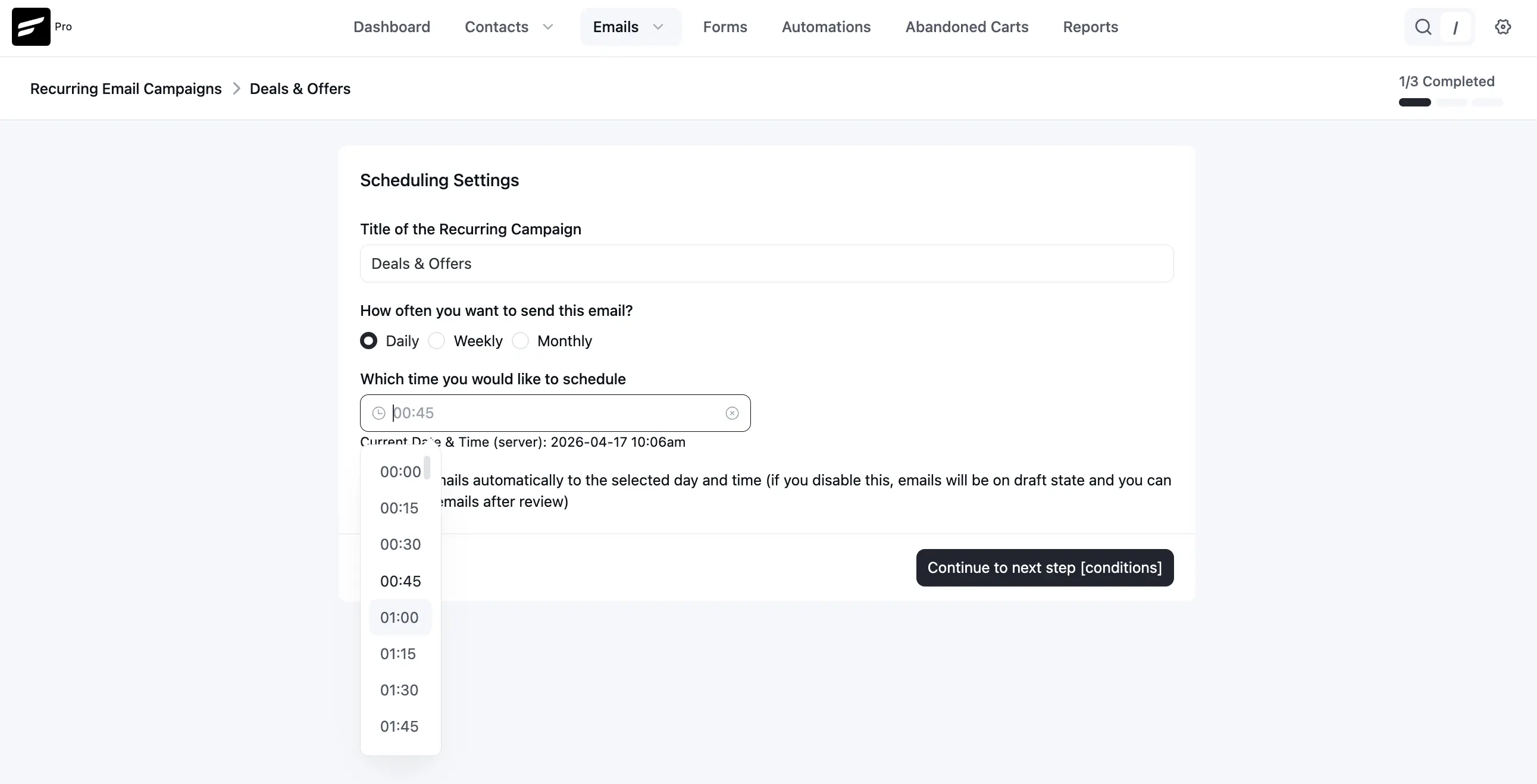Clear the time field with the x icon
The width and height of the screenshot is (1537, 784).
732,413
